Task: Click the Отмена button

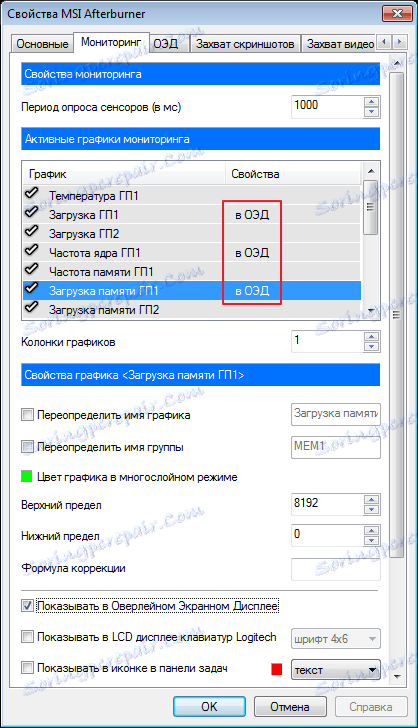Action: [x=290, y=706]
